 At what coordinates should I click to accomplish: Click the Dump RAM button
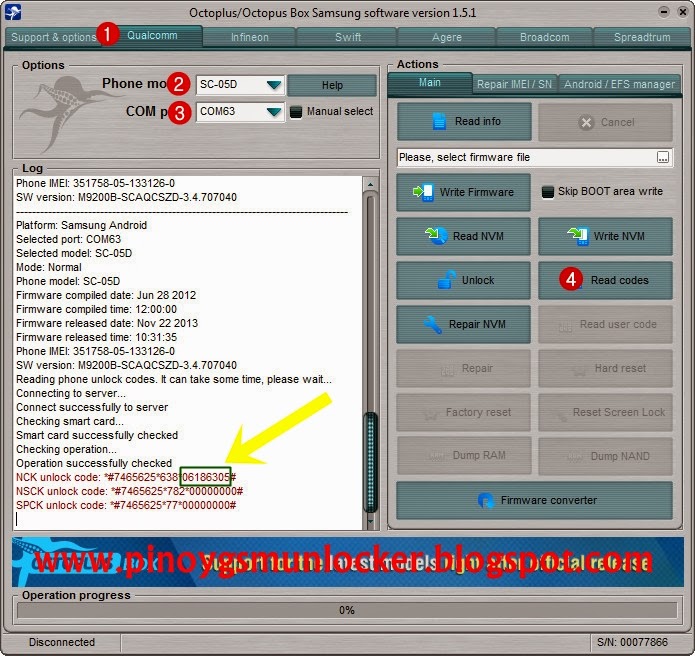tap(463, 456)
